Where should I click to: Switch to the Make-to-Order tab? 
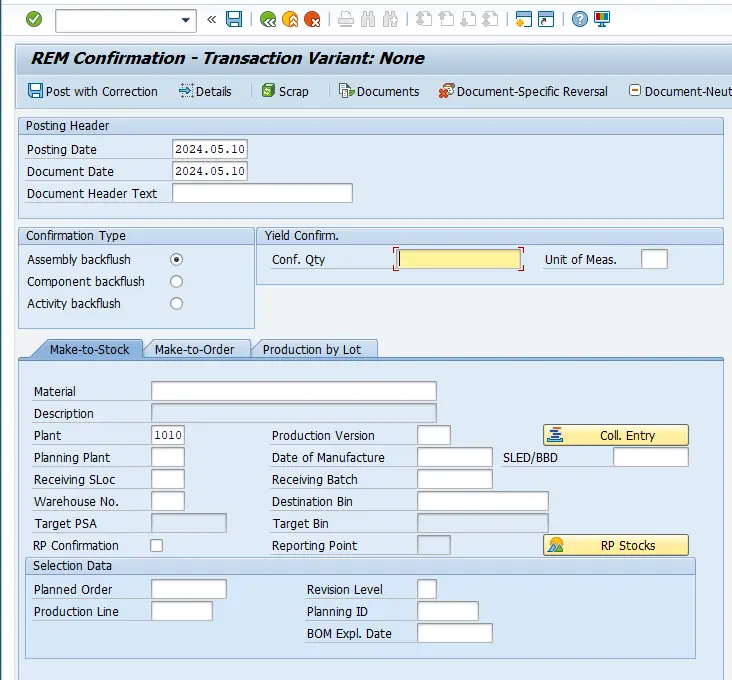194,349
